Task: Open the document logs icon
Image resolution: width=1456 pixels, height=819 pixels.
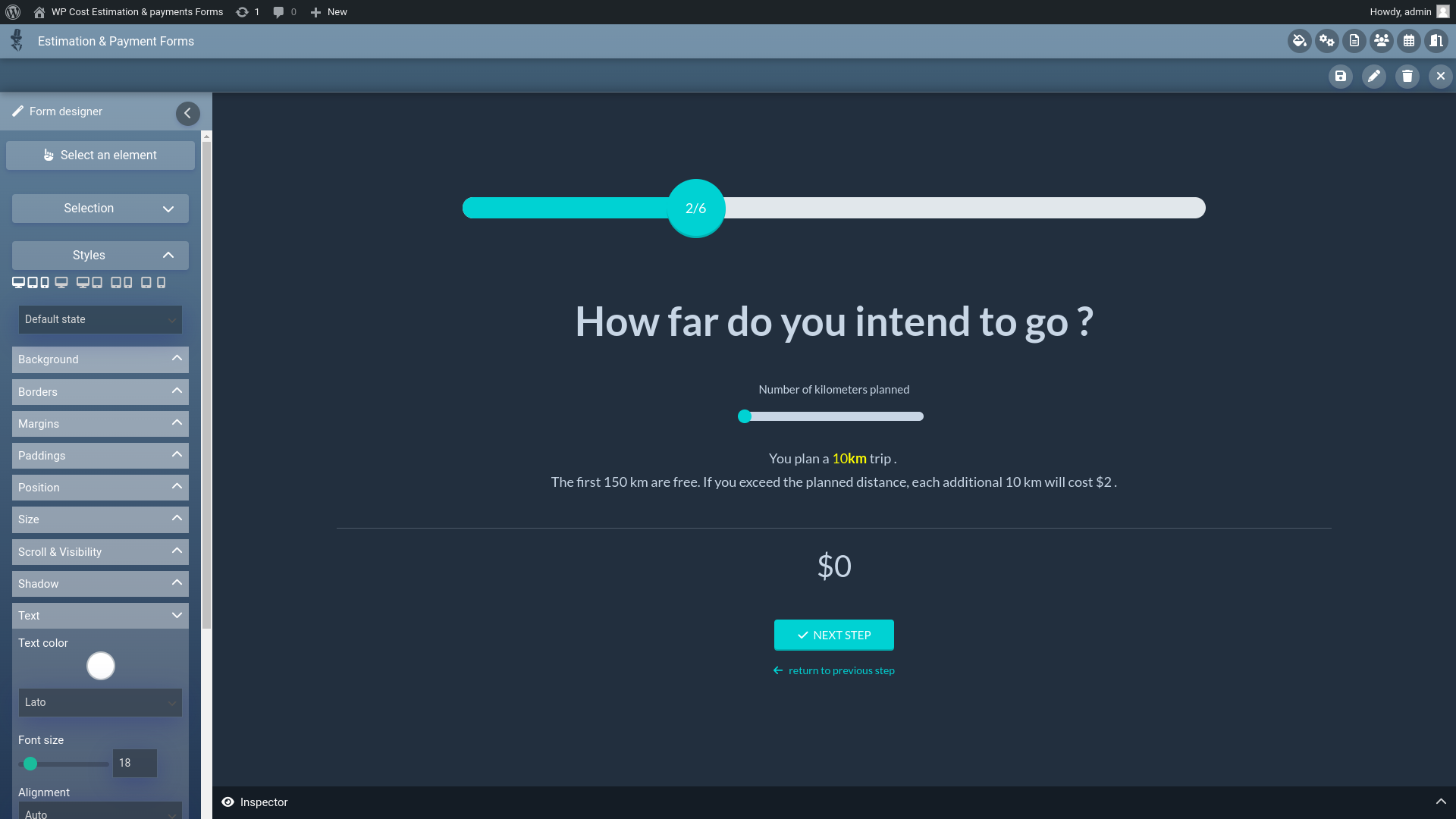Action: [x=1354, y=41]
